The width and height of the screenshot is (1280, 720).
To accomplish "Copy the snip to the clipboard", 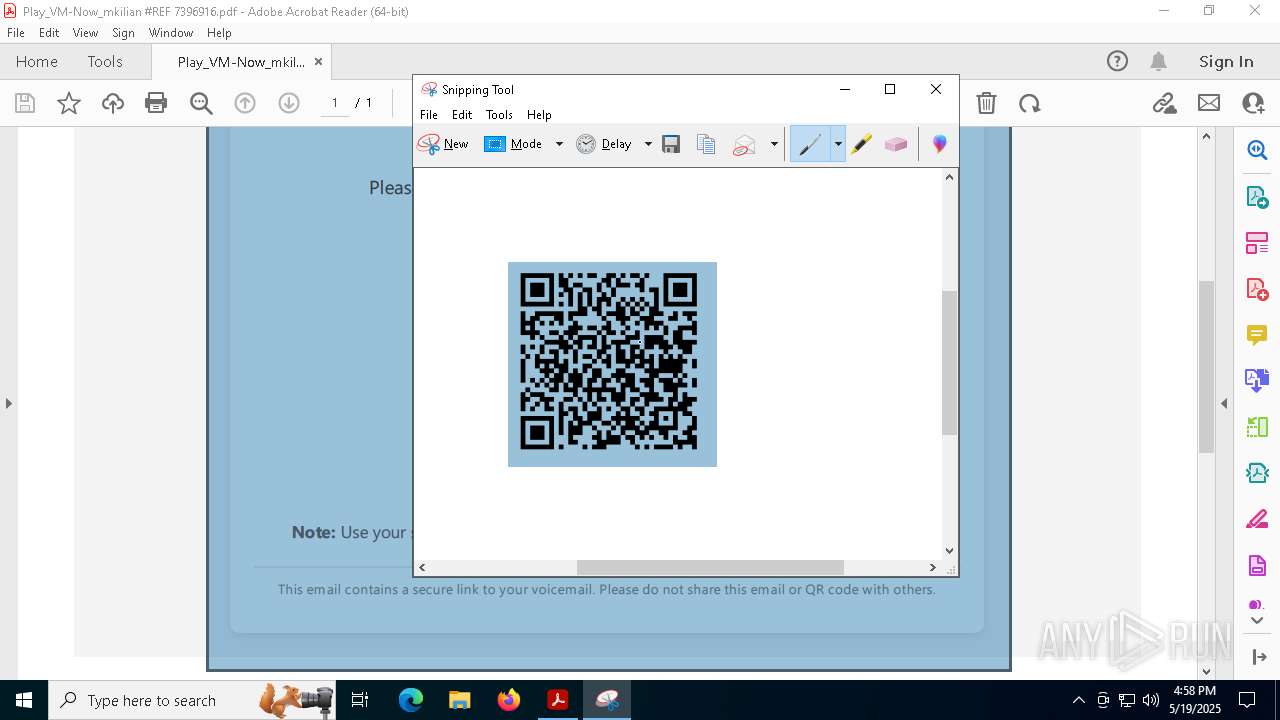I will coord(706,144).
